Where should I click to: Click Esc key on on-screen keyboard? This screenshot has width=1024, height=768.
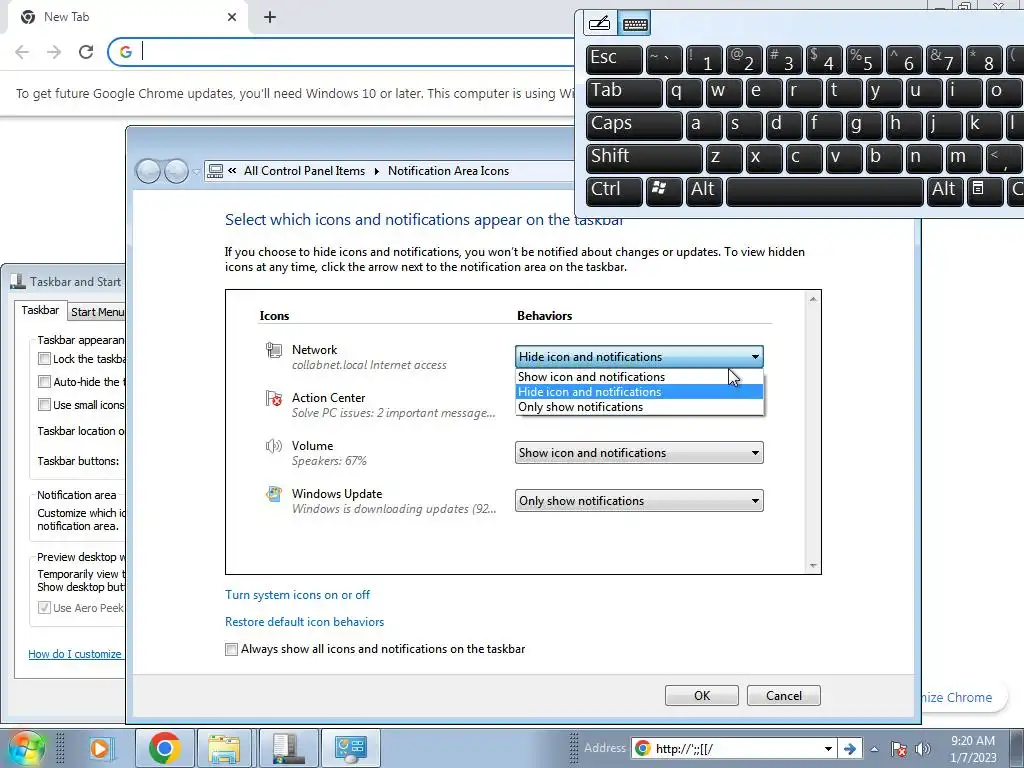[614, 59]
